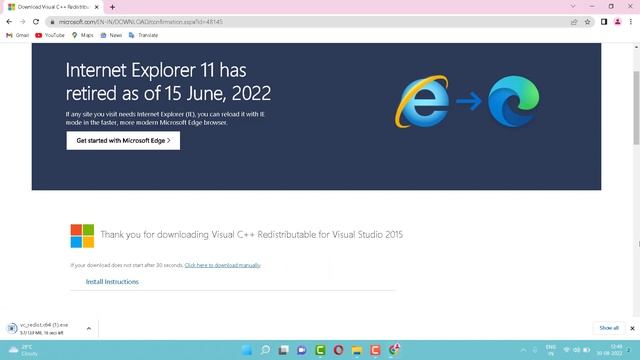Open the Chat app on the taskbar
This screenshot has width=640, height=360.
302,350
